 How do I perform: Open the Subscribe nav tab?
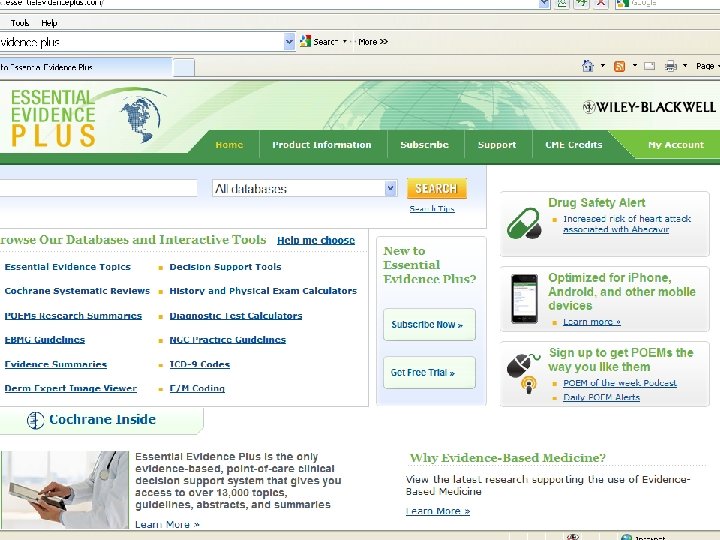[x=424, y=145]
